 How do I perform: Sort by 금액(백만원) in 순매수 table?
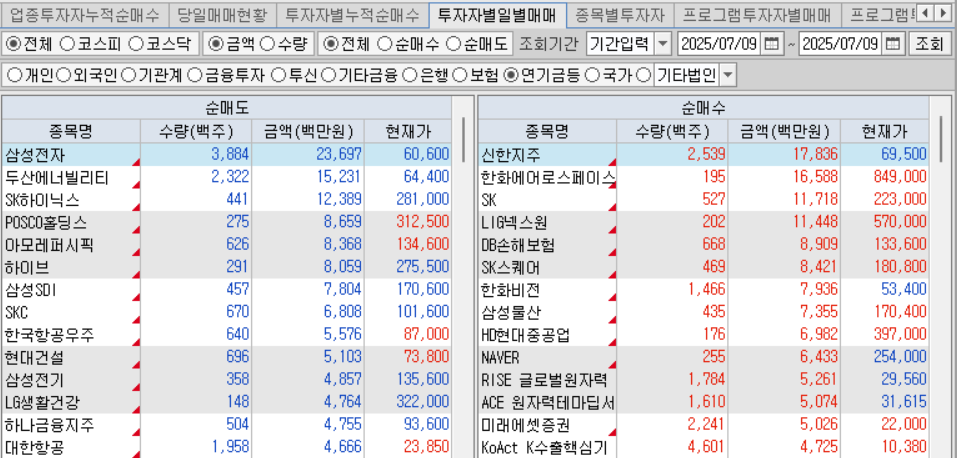(784, 131)
